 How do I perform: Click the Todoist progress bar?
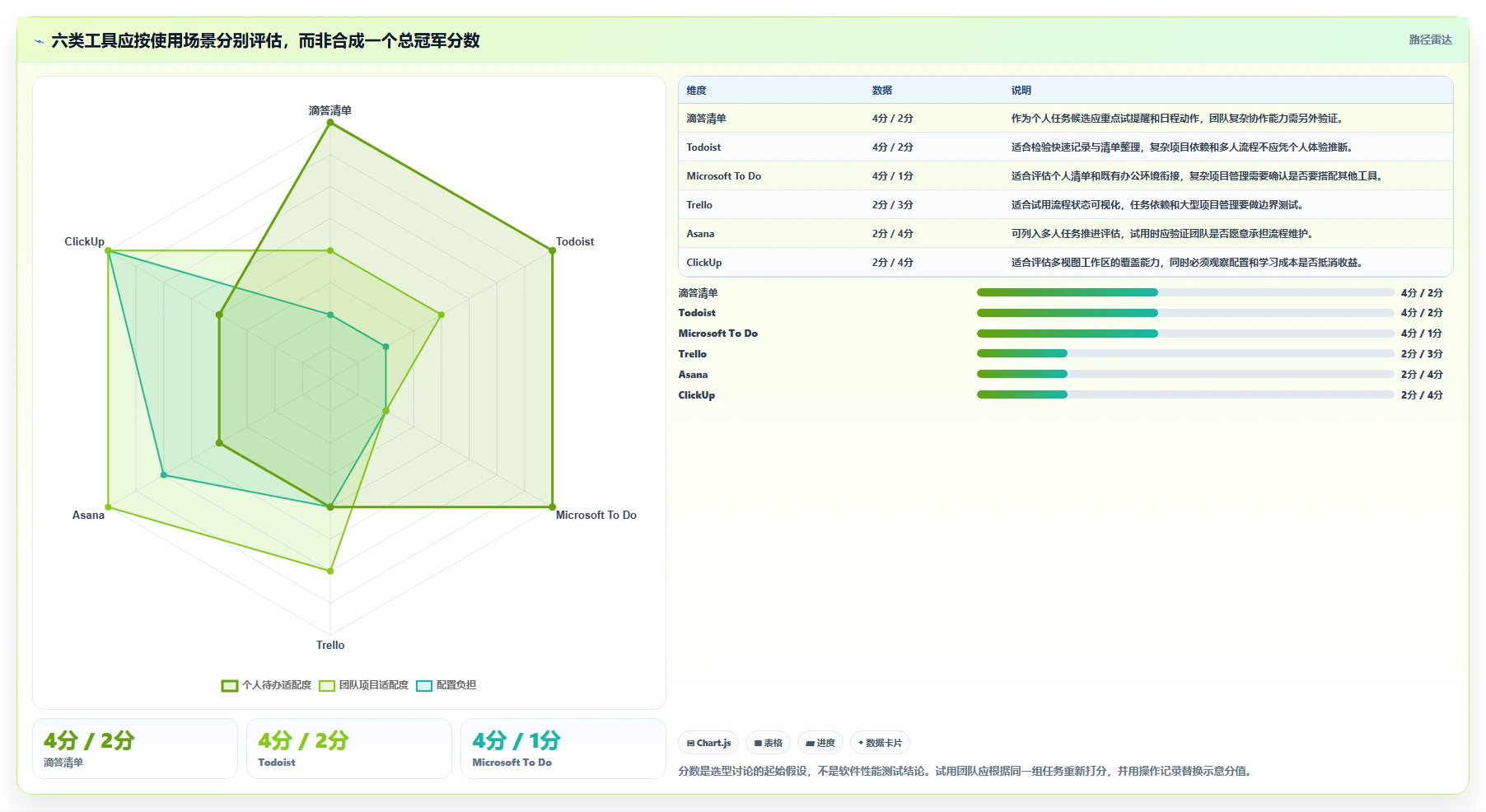[1185, 313]
